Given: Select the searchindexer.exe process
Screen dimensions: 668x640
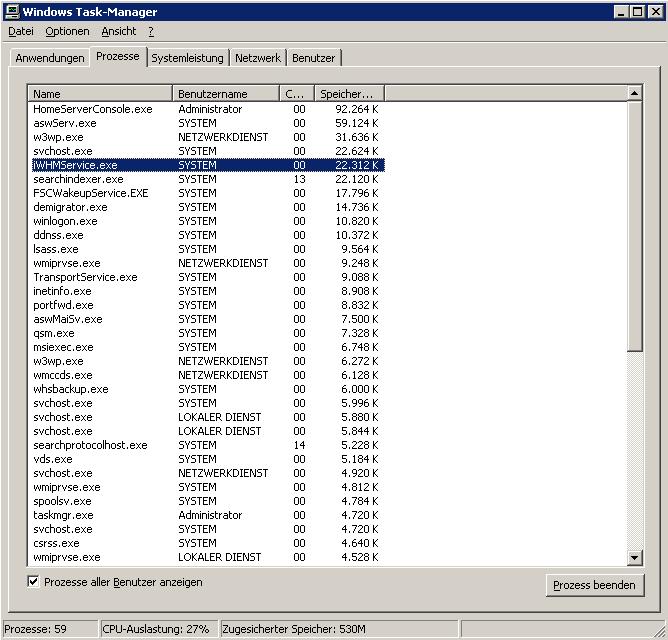Looking at the screenshot, I should click(208, 179).
